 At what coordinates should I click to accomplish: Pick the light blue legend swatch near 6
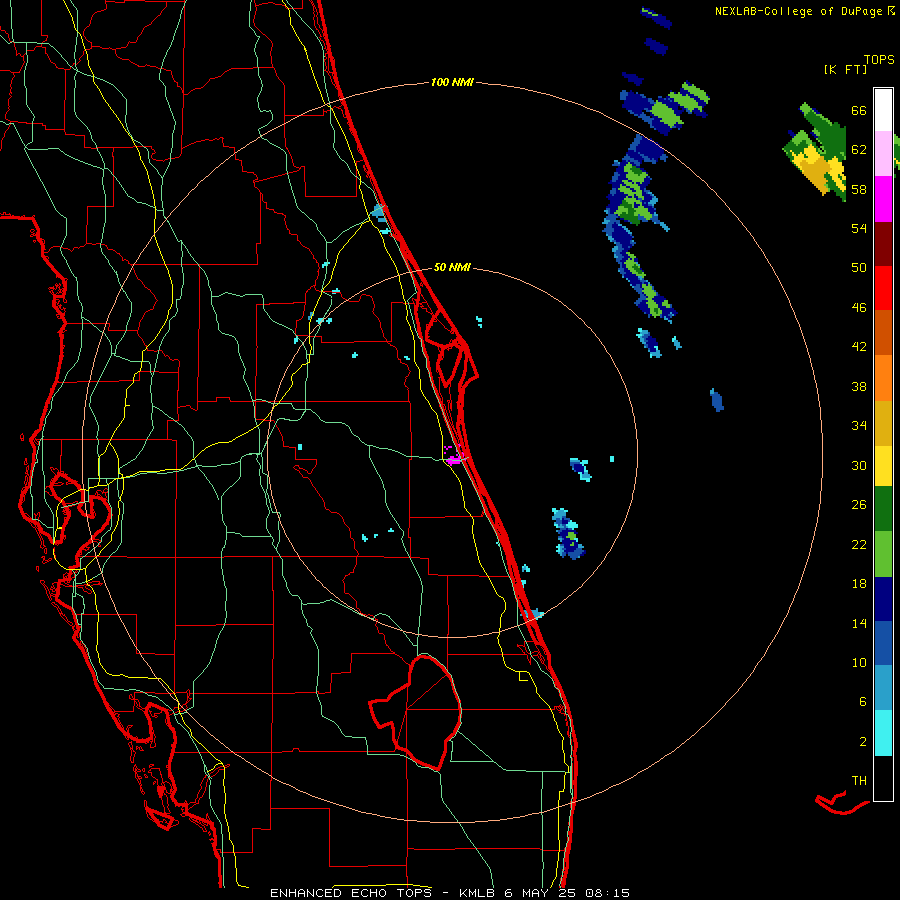(883, 688)
